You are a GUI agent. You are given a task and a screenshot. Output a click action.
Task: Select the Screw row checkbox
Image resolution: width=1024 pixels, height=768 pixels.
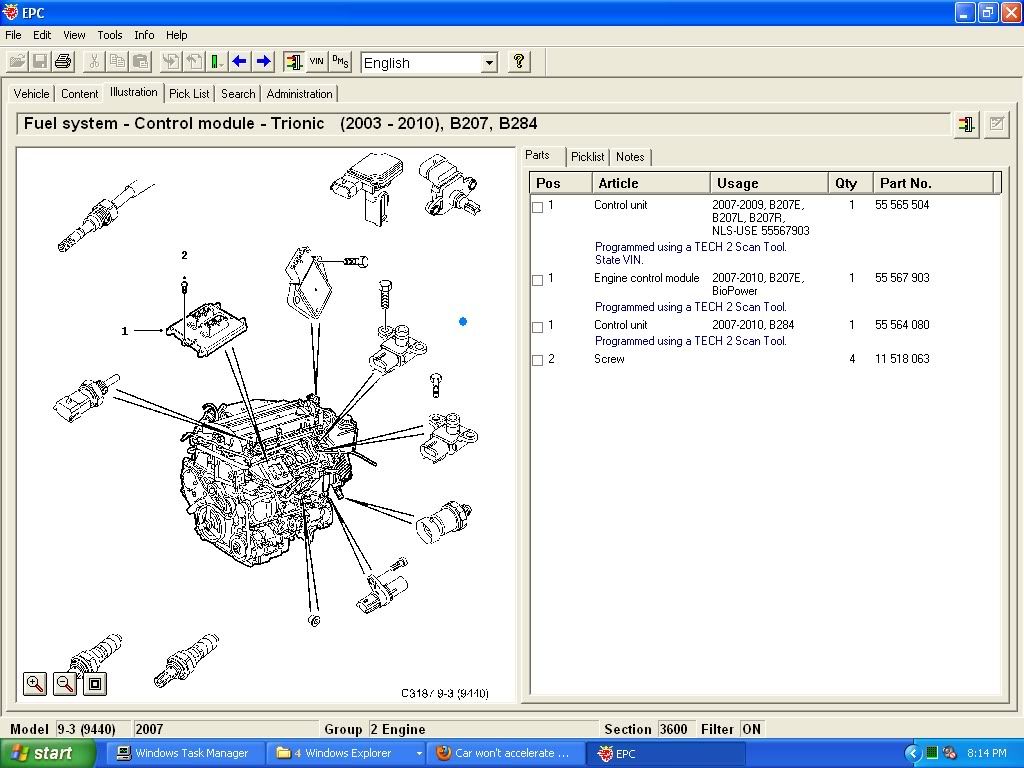tap(538, 360)
